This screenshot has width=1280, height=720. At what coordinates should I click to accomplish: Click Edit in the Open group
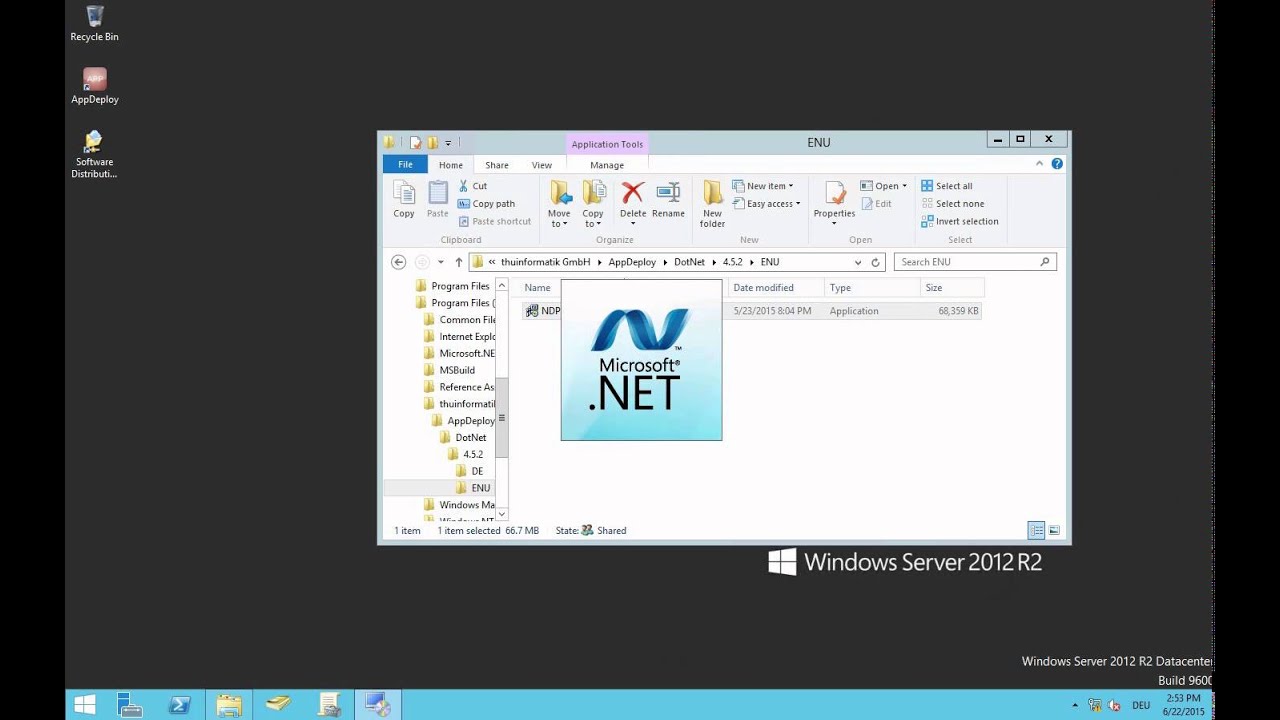876,204
